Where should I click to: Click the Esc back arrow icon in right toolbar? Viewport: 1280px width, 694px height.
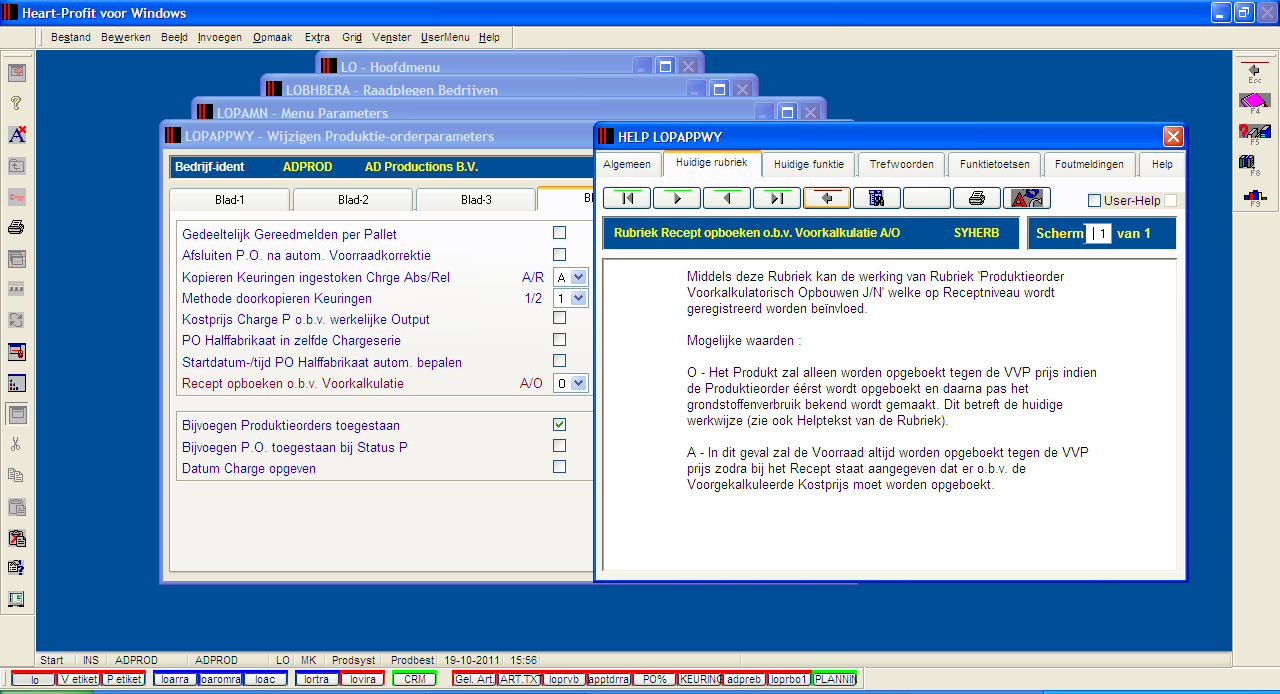1254,71
